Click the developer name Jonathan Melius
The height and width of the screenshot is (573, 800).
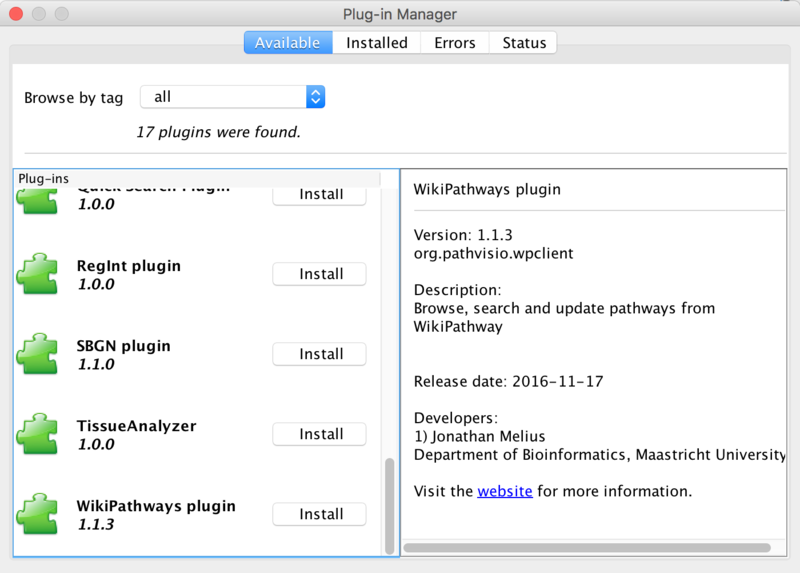[x=488, y=437]
